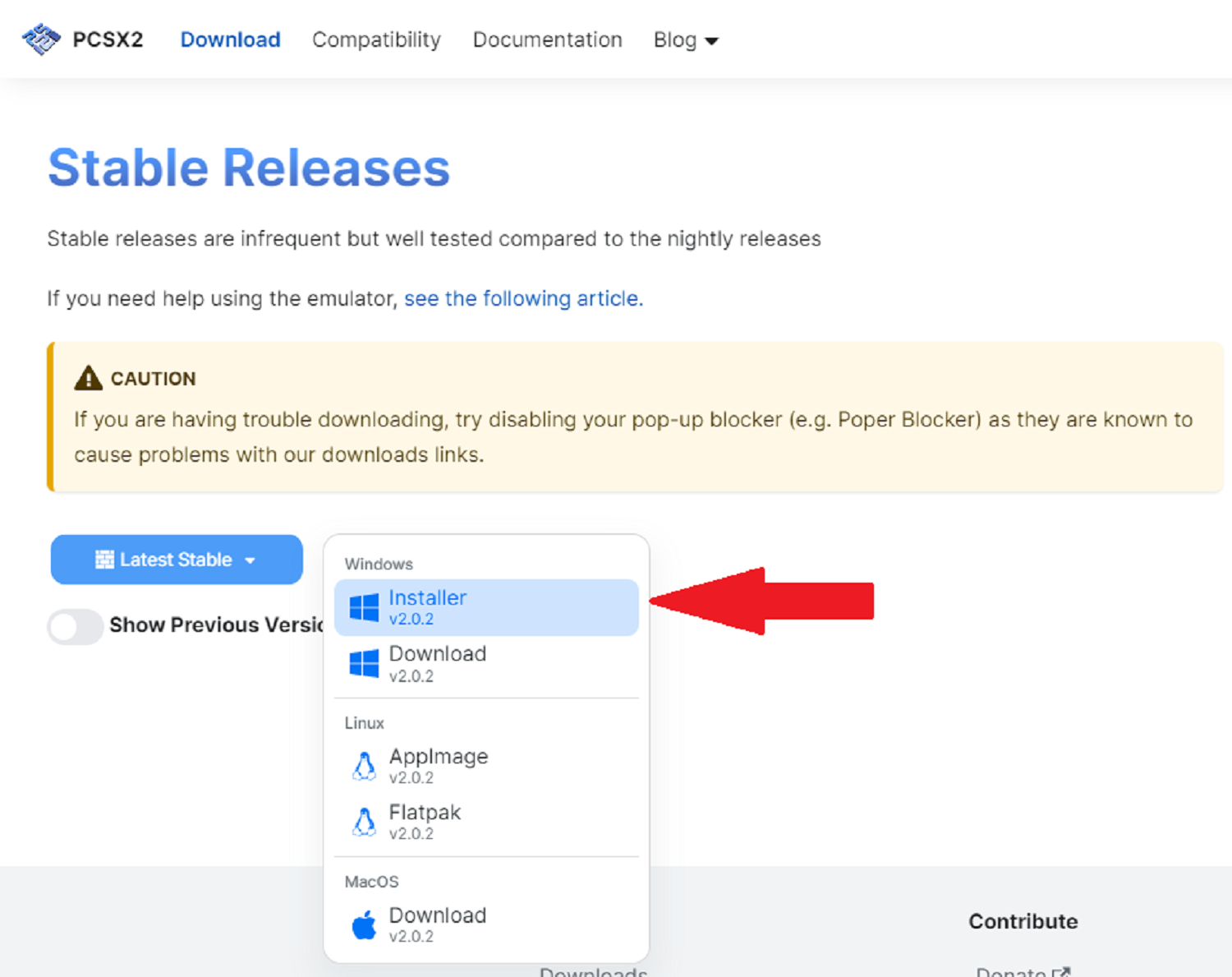The image size is (1232, 977).
Task: Click the Windows logo beside Installer
Action: (364, 608)
